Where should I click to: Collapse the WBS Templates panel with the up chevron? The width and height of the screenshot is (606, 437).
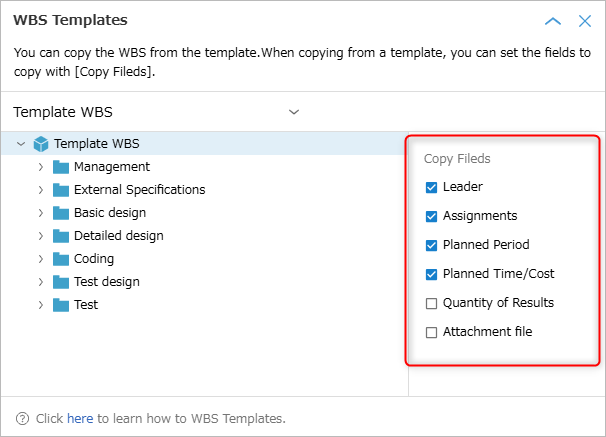point(553,21)
